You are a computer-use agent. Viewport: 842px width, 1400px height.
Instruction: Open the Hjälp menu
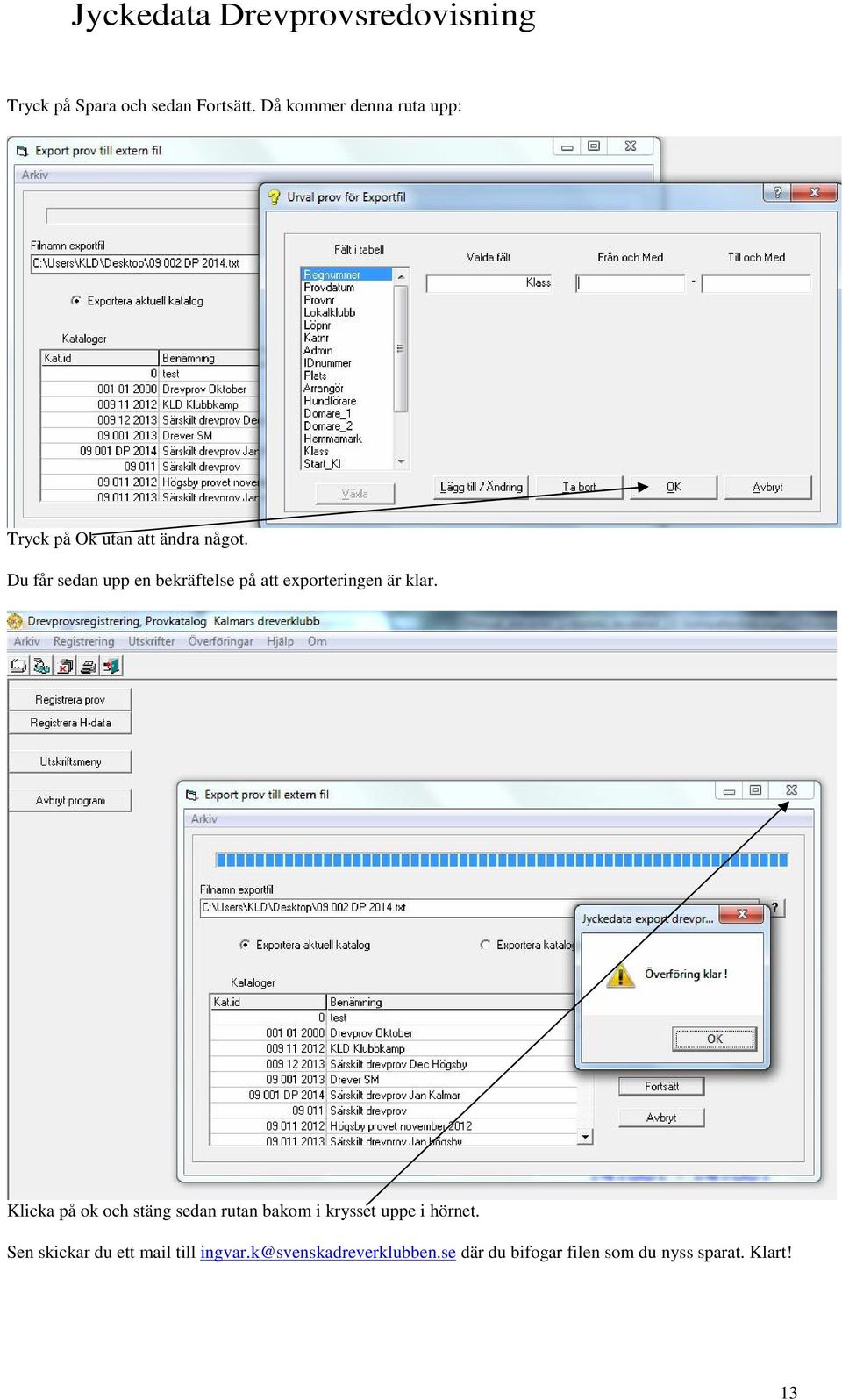pyautogui.click(x=281, y=641)
